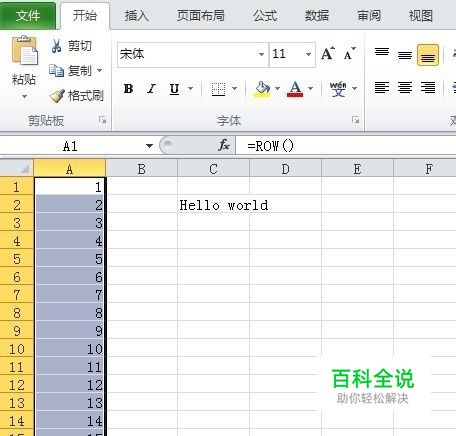Switch to the 开始 Home tab
Viewport: 456px width, 436px height.
pos(85,15)
